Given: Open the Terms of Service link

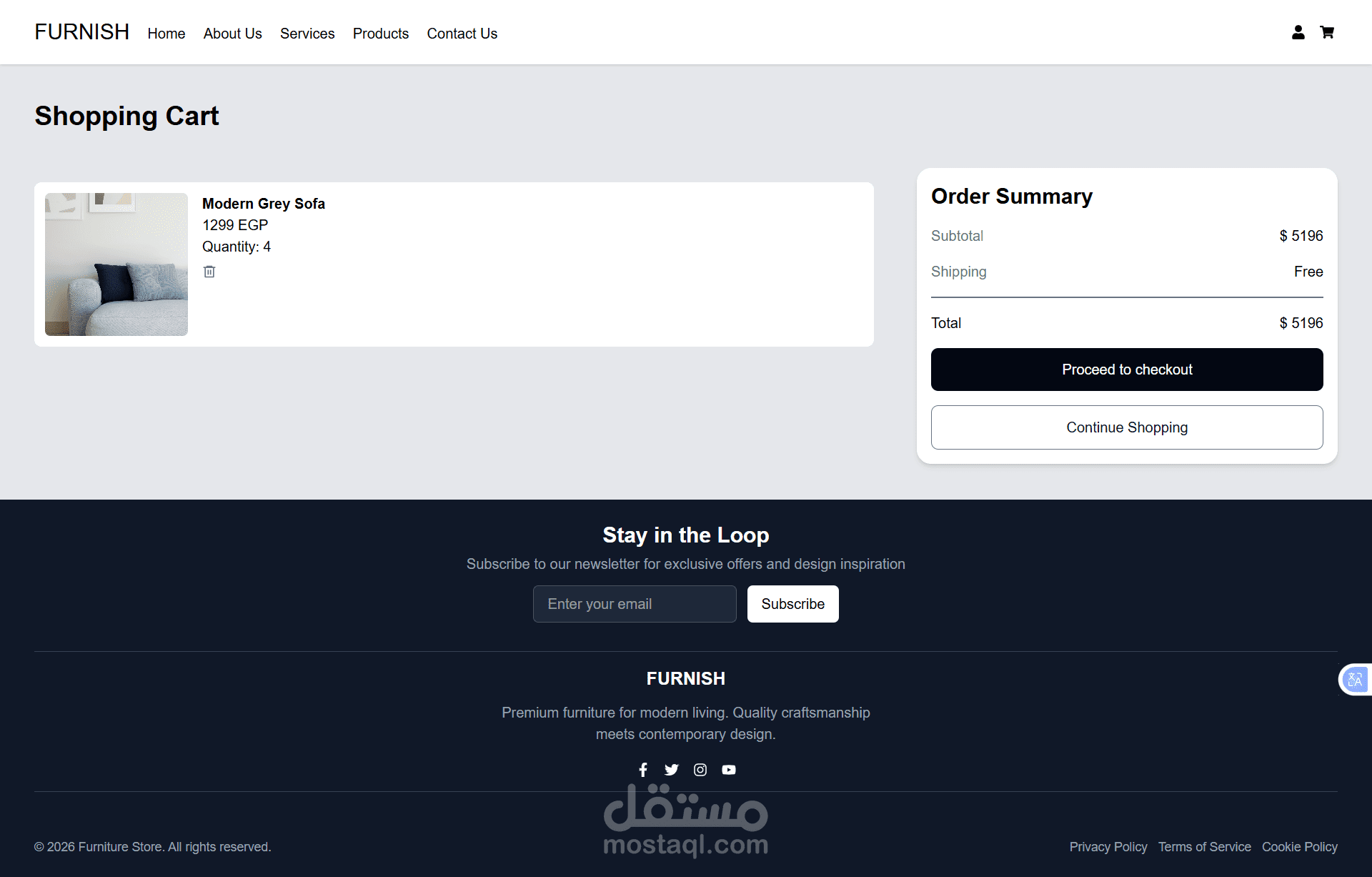Looking at the screenshot, I should (1204, 847).
